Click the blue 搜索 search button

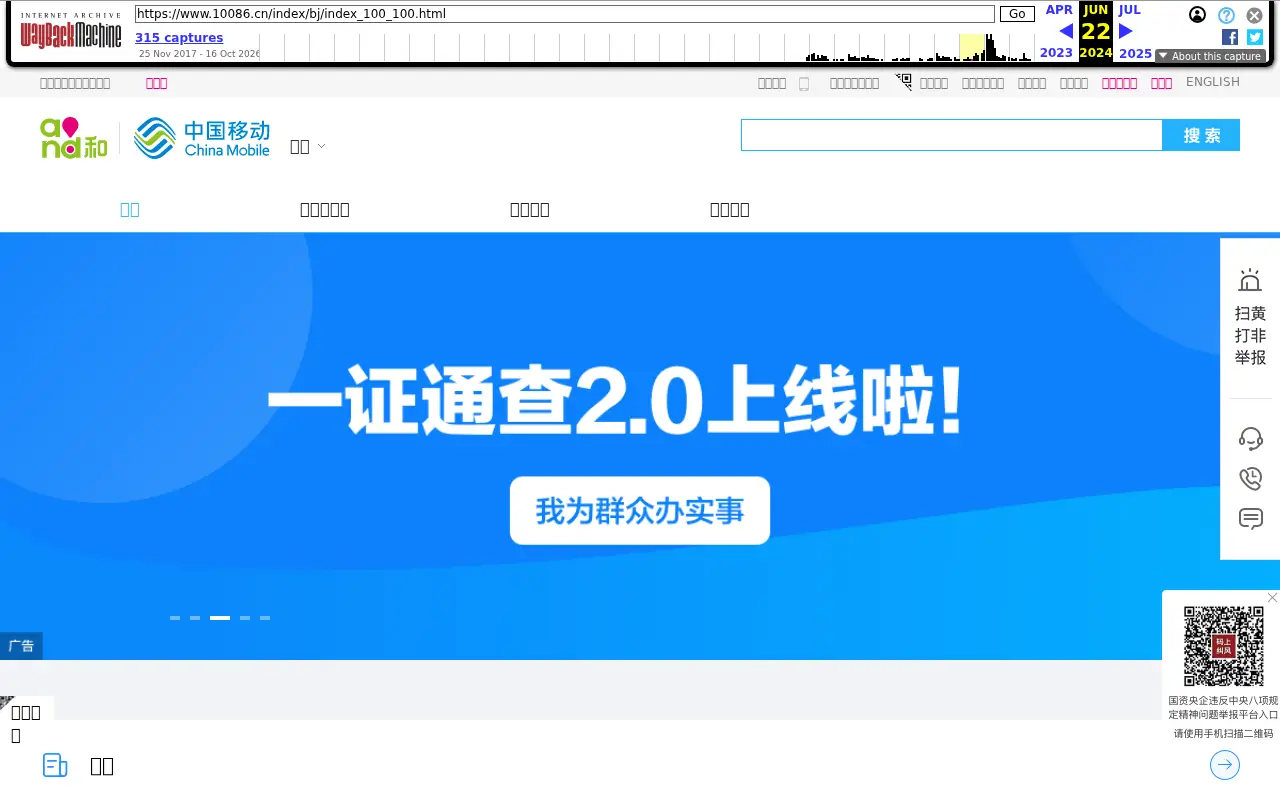click(x=1201, y=135)
